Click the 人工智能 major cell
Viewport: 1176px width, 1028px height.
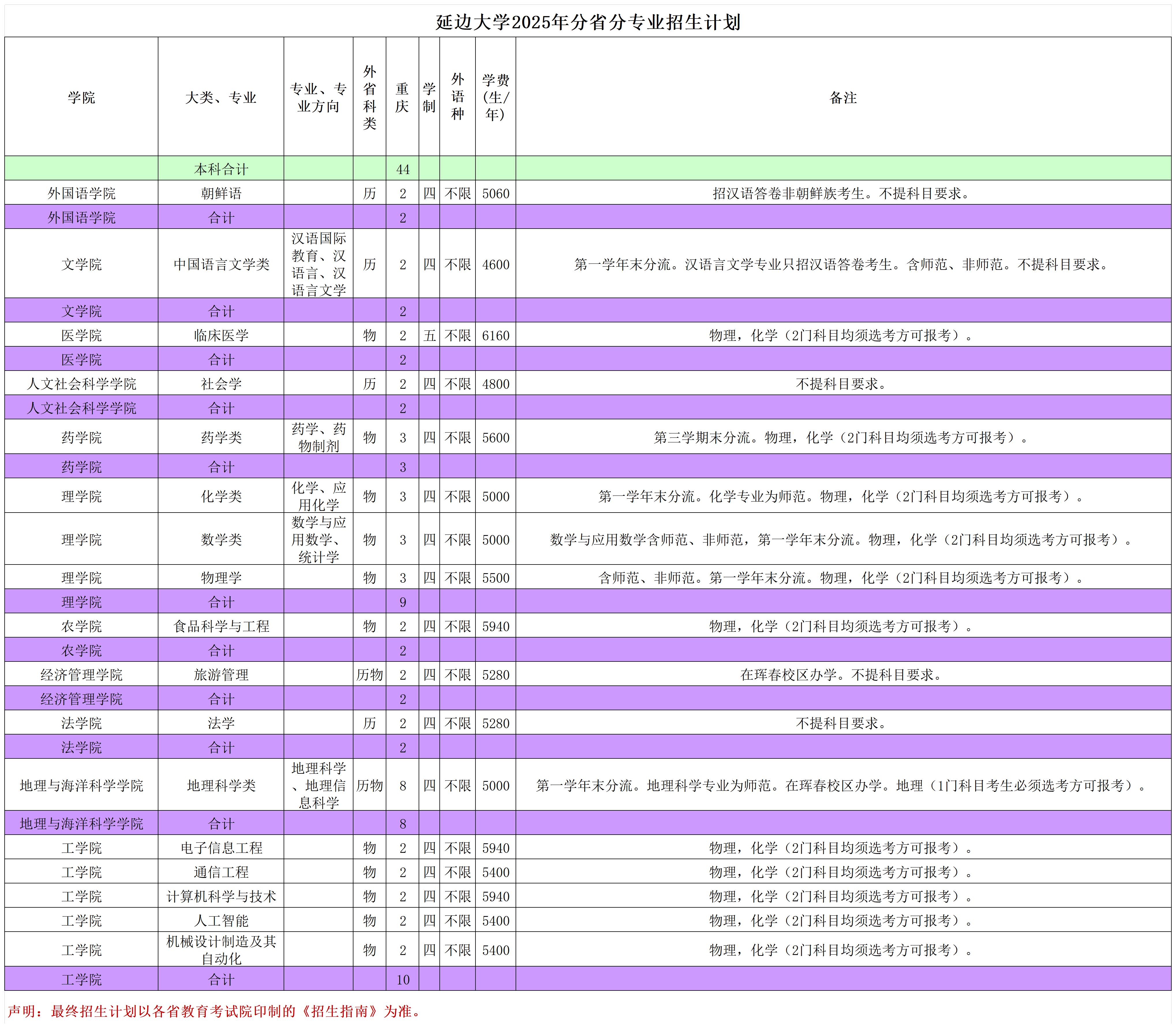221,919
